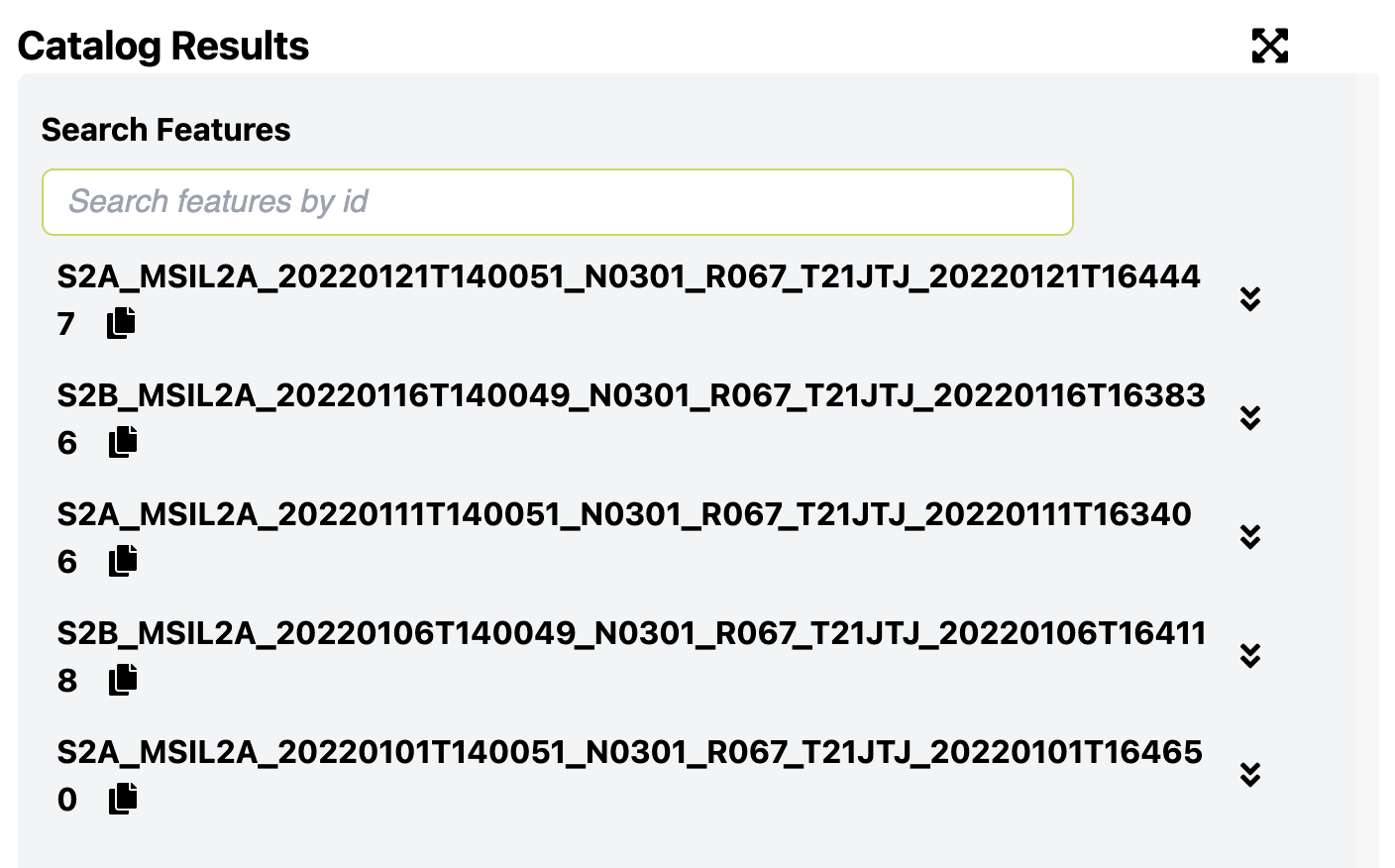Expand details for S2B 20220116T140049 feature
The height and width of the screenshot is (868, 1395).
(x=1250, y=418)
